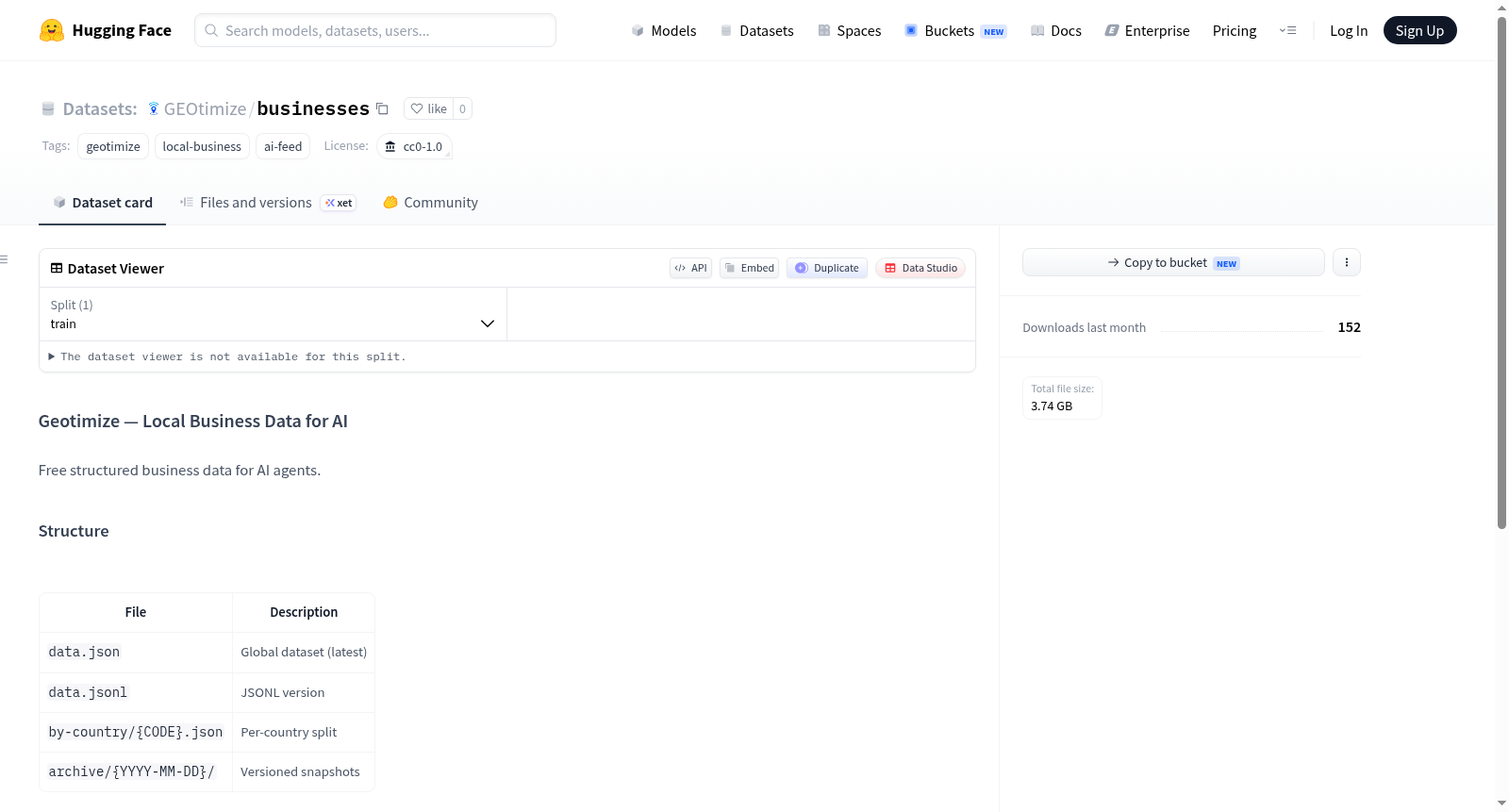Click the Datasets nav icon
1509x812 pixels.
pyautogui.click(x=726, y=30)
